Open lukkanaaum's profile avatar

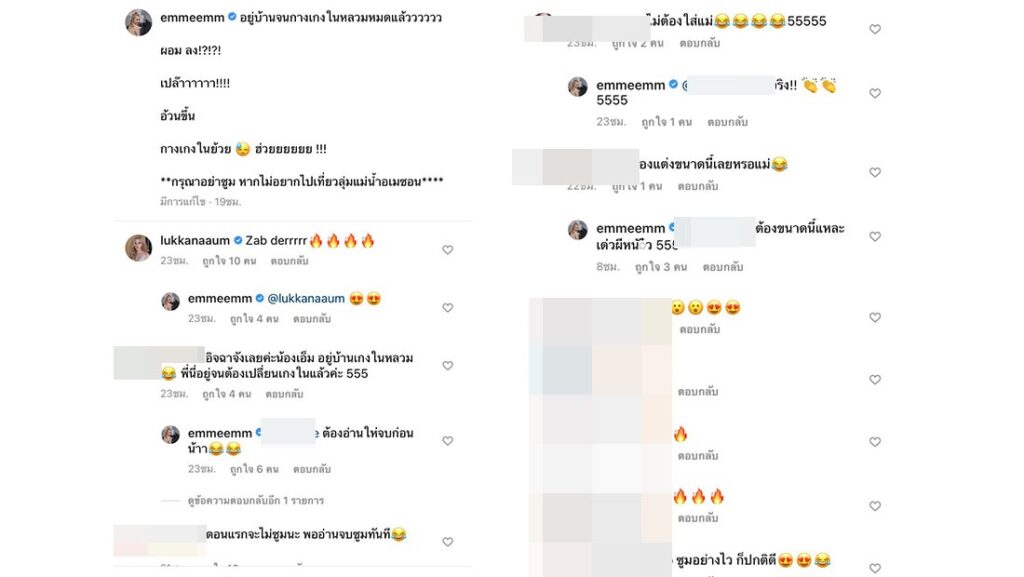coord(138,248)
